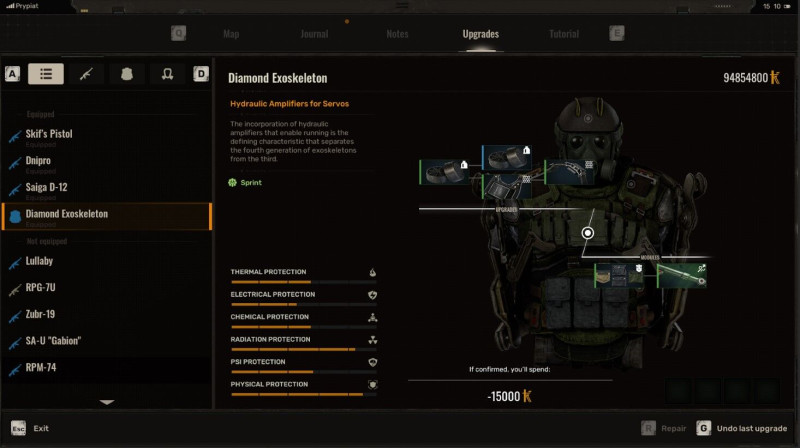Click the Repair button
800x448 pixels.
664,428
